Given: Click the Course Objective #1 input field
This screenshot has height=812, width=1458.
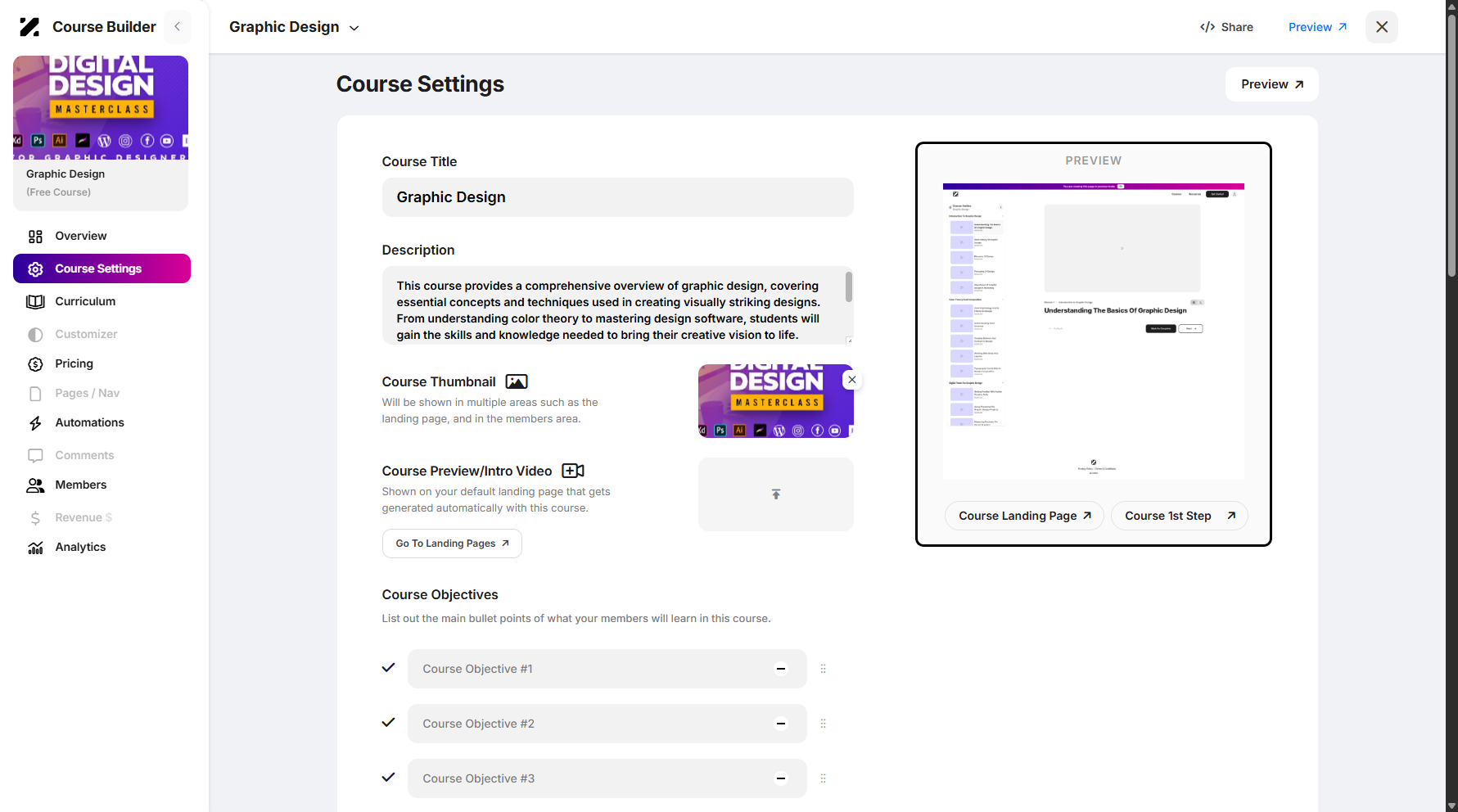Looking at the screenshot, I should click(607, 669).
